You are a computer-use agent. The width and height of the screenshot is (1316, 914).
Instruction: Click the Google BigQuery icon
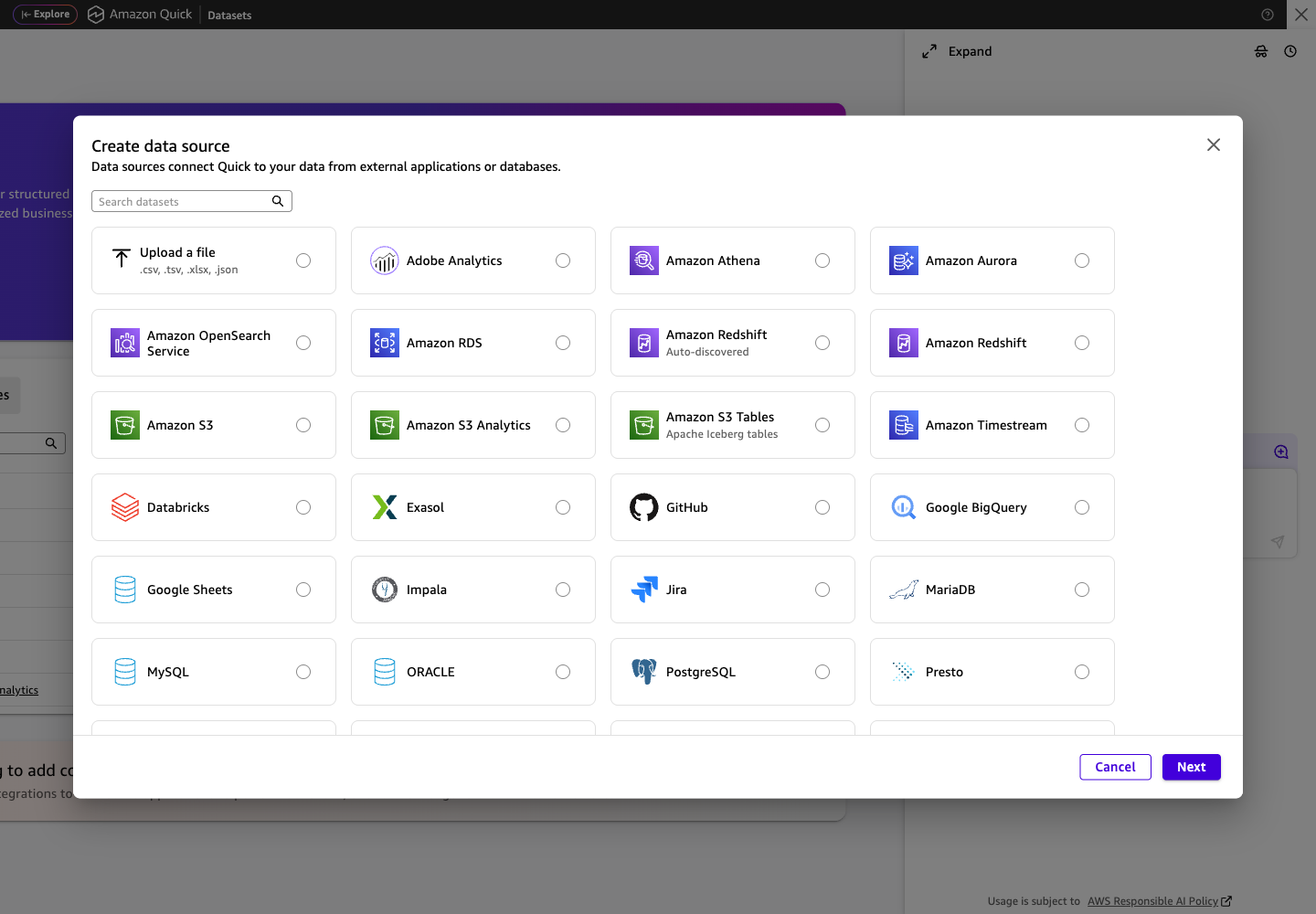click(904, 507)
